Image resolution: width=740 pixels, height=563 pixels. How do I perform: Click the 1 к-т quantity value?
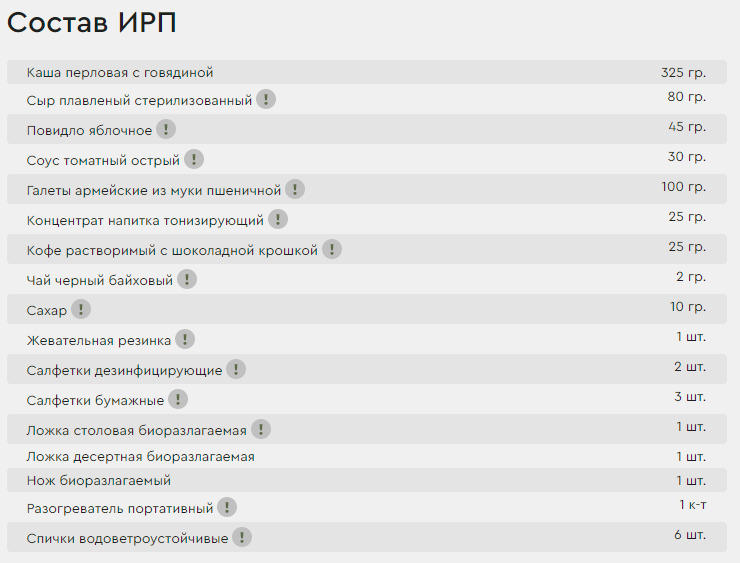coord(693,504)
